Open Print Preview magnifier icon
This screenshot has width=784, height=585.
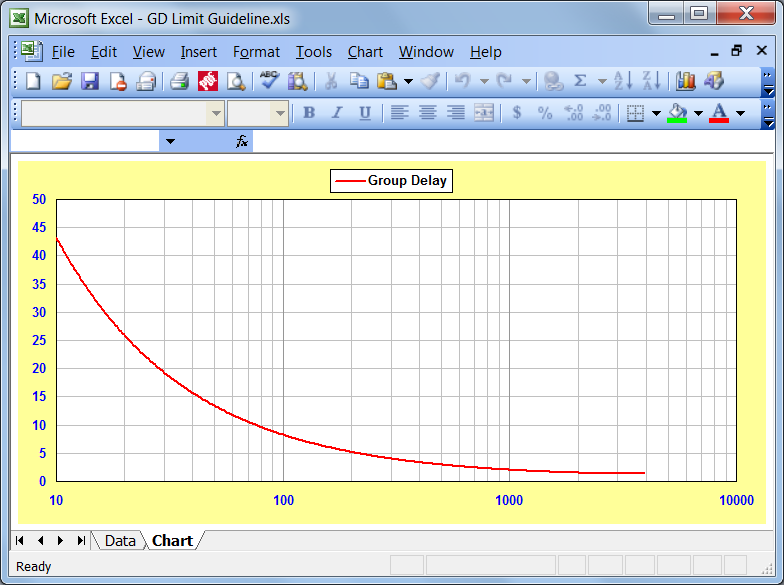pyautogui.click(x=236, y=81)
